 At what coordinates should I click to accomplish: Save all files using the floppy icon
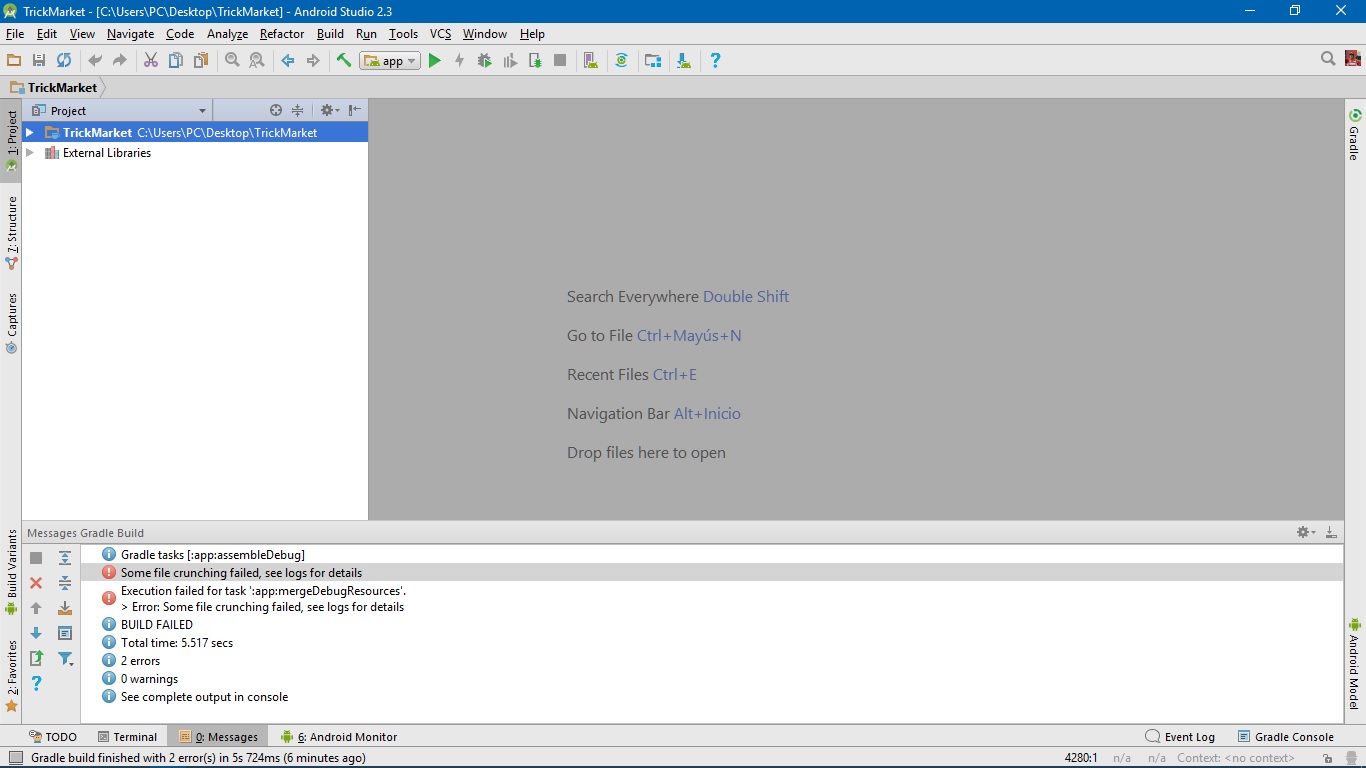[39, 61]
